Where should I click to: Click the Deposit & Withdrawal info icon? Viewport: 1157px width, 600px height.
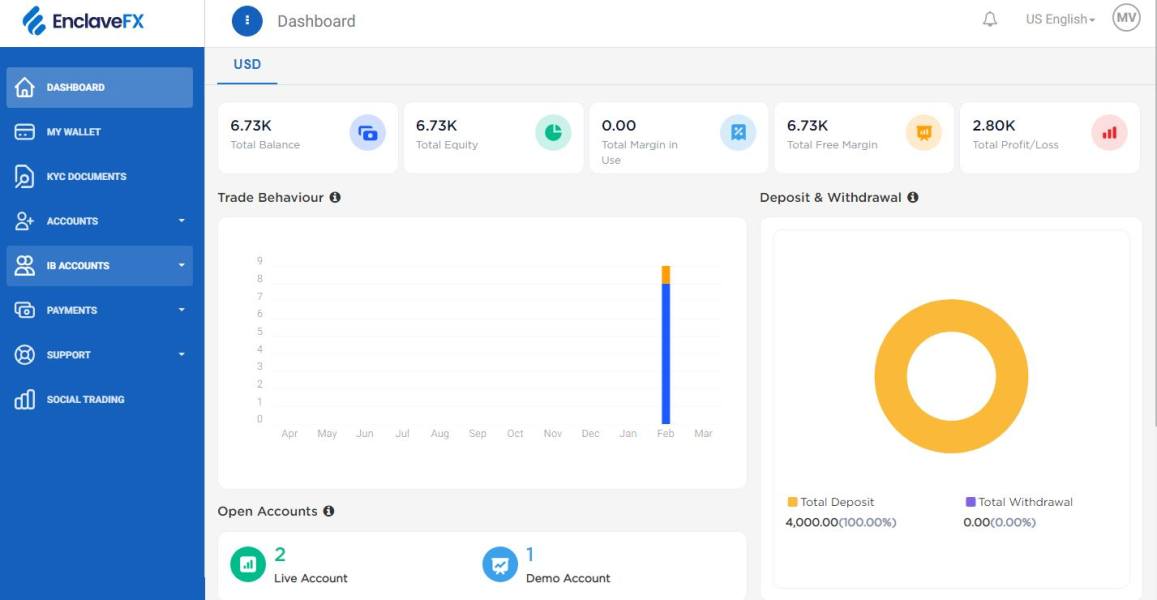[x=912, y=197]
